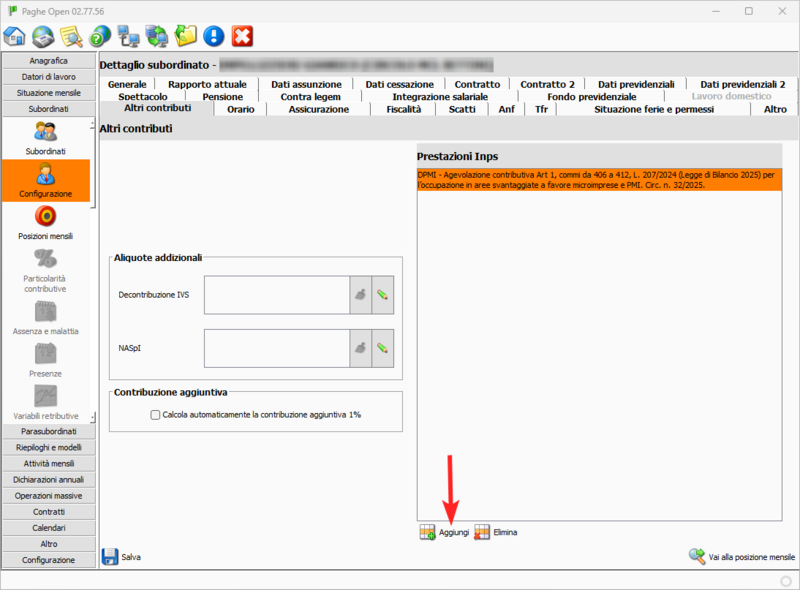Click the Aggiungi button under Prestazioni Inps
Image resolution: width=800 pixels, height=590 pixels.
tap(447, 532)
